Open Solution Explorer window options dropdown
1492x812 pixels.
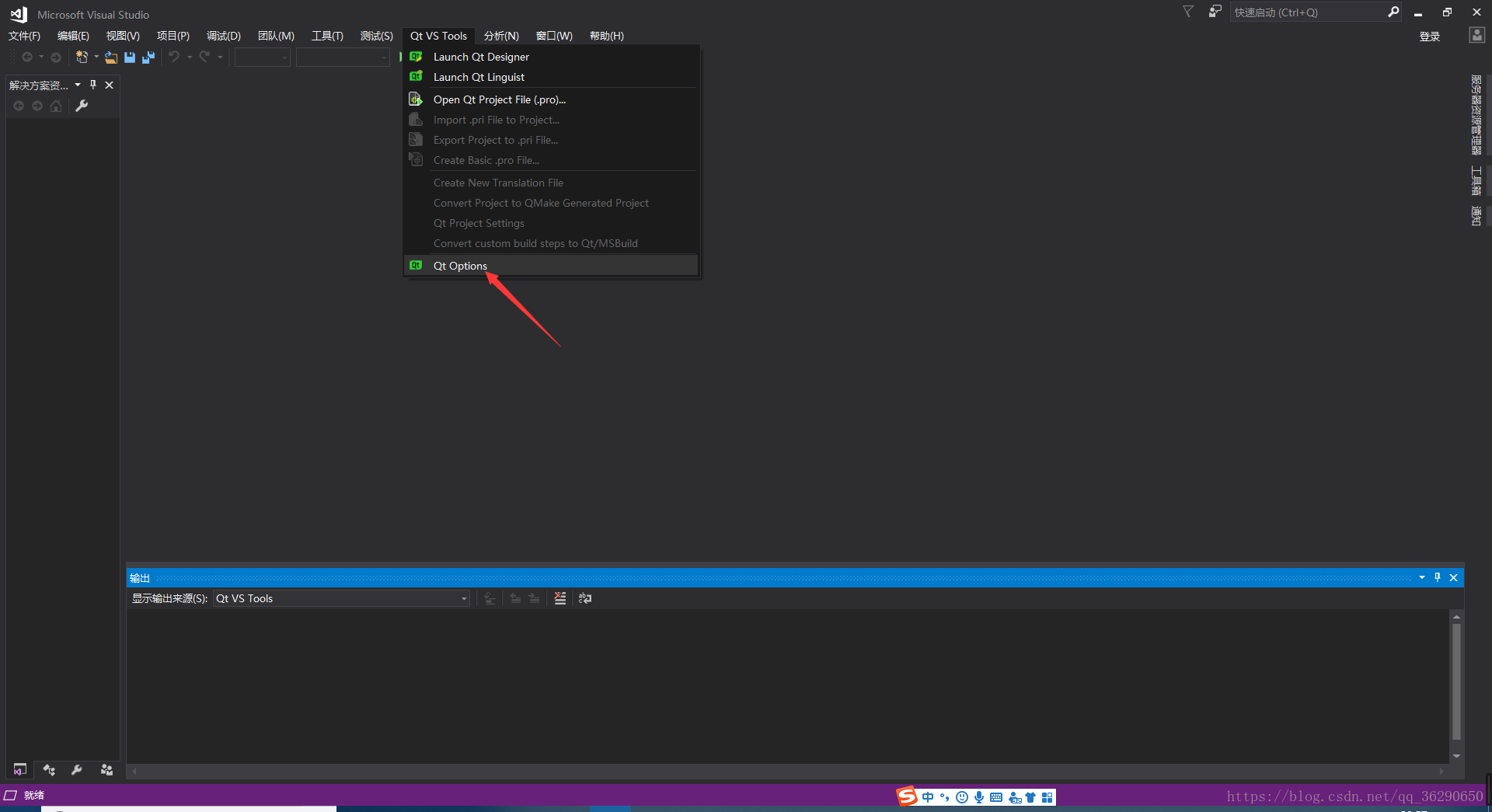pyautogui.click(x=78, y=85)
